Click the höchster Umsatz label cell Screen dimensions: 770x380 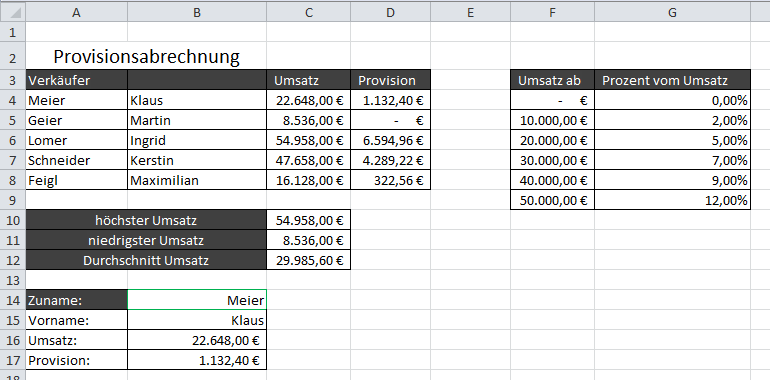tap(146, 220)
